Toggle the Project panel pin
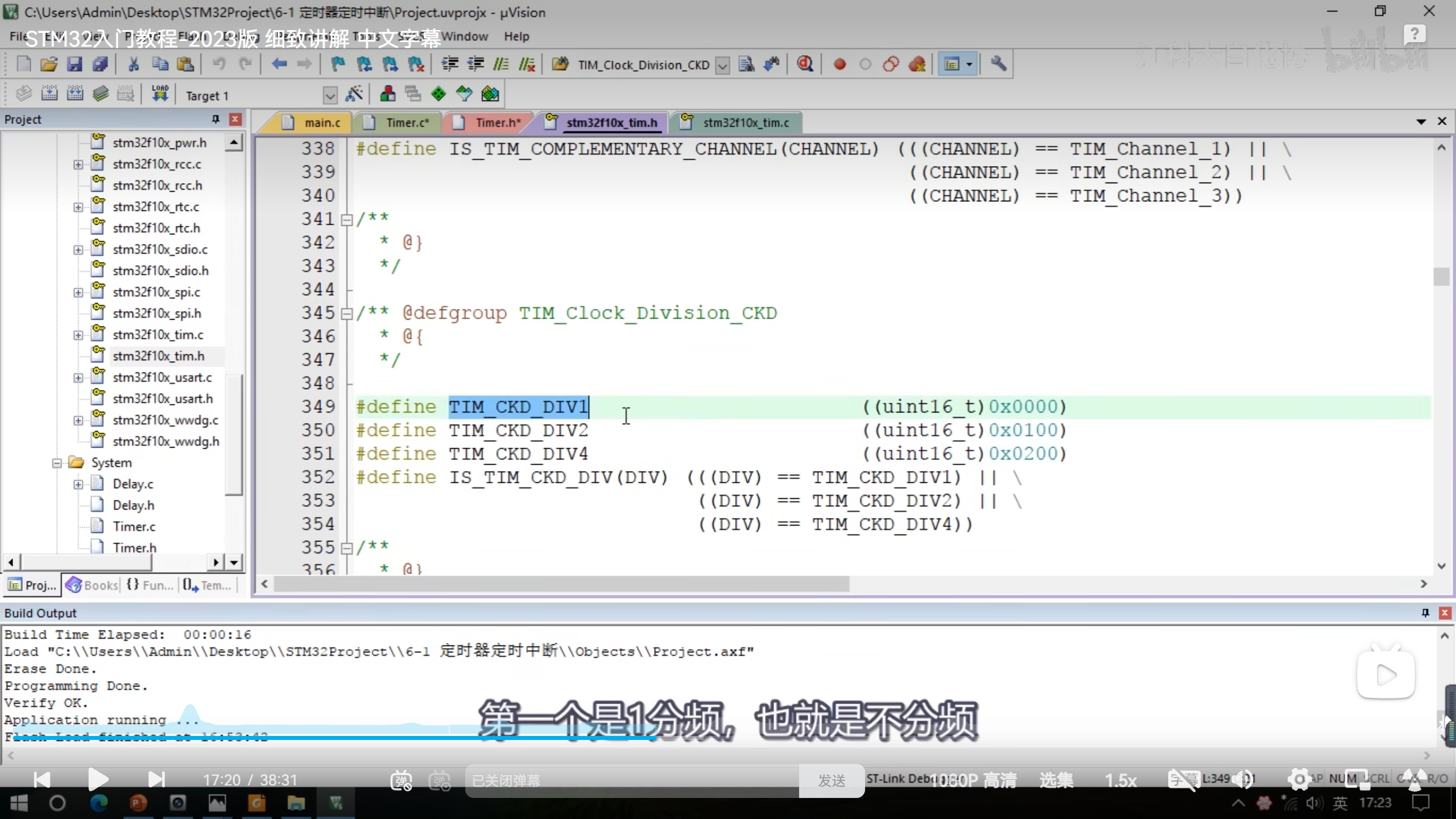The height and width of the screenshot is (819, 1456). tap(216, 119)
